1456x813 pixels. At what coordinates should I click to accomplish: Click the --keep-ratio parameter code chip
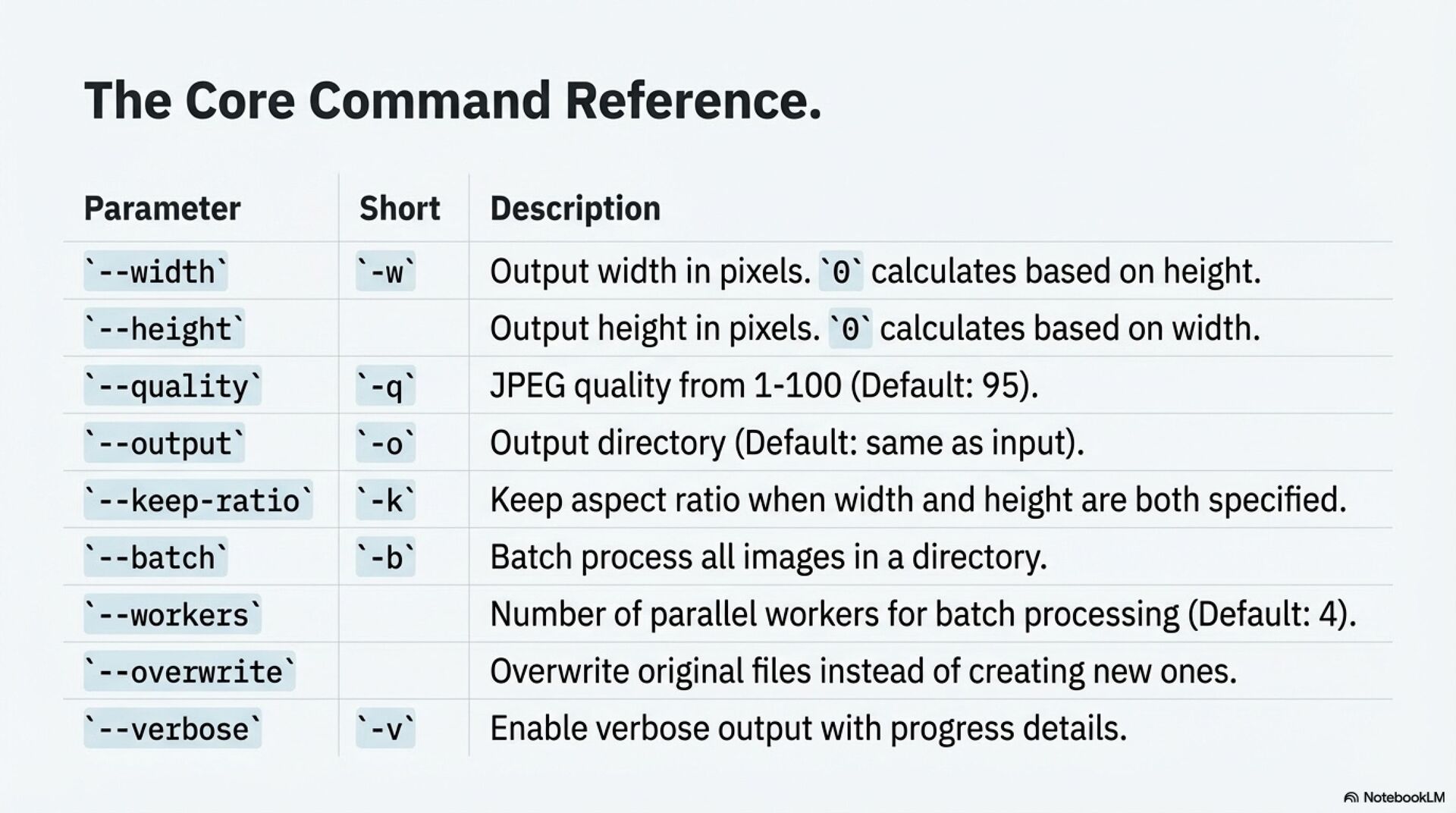[198, 501]
